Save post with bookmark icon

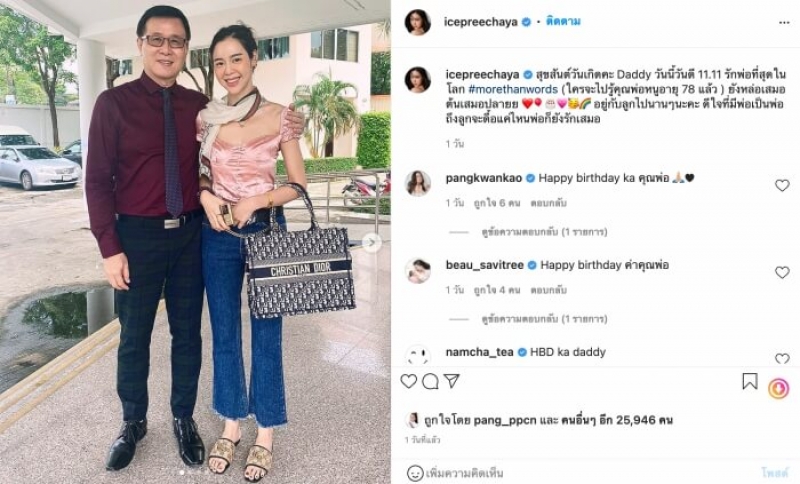749,381
